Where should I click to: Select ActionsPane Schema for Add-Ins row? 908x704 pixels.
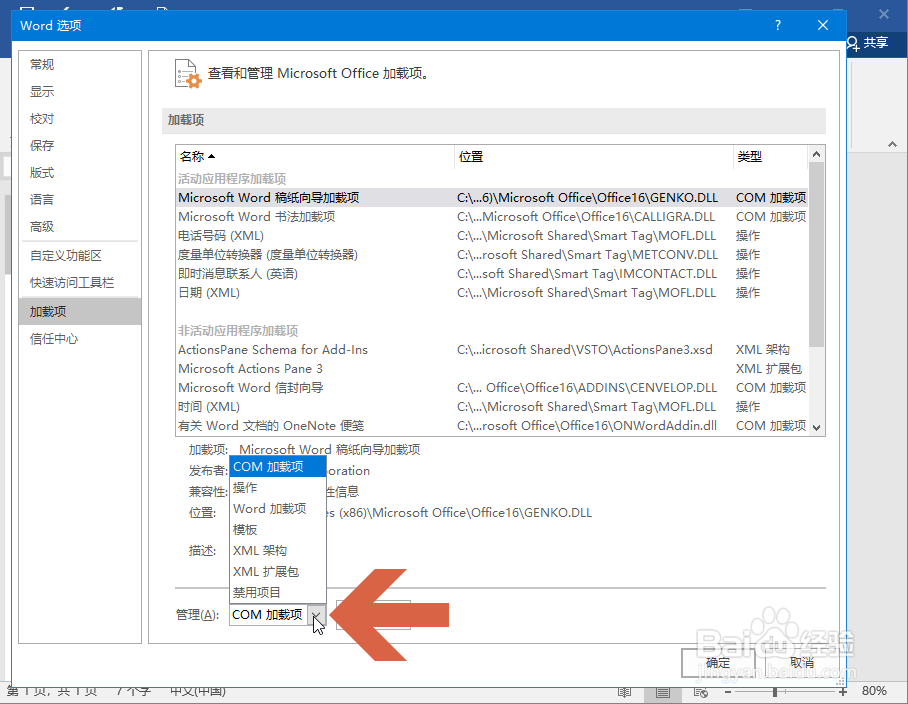tap(492, 350)
